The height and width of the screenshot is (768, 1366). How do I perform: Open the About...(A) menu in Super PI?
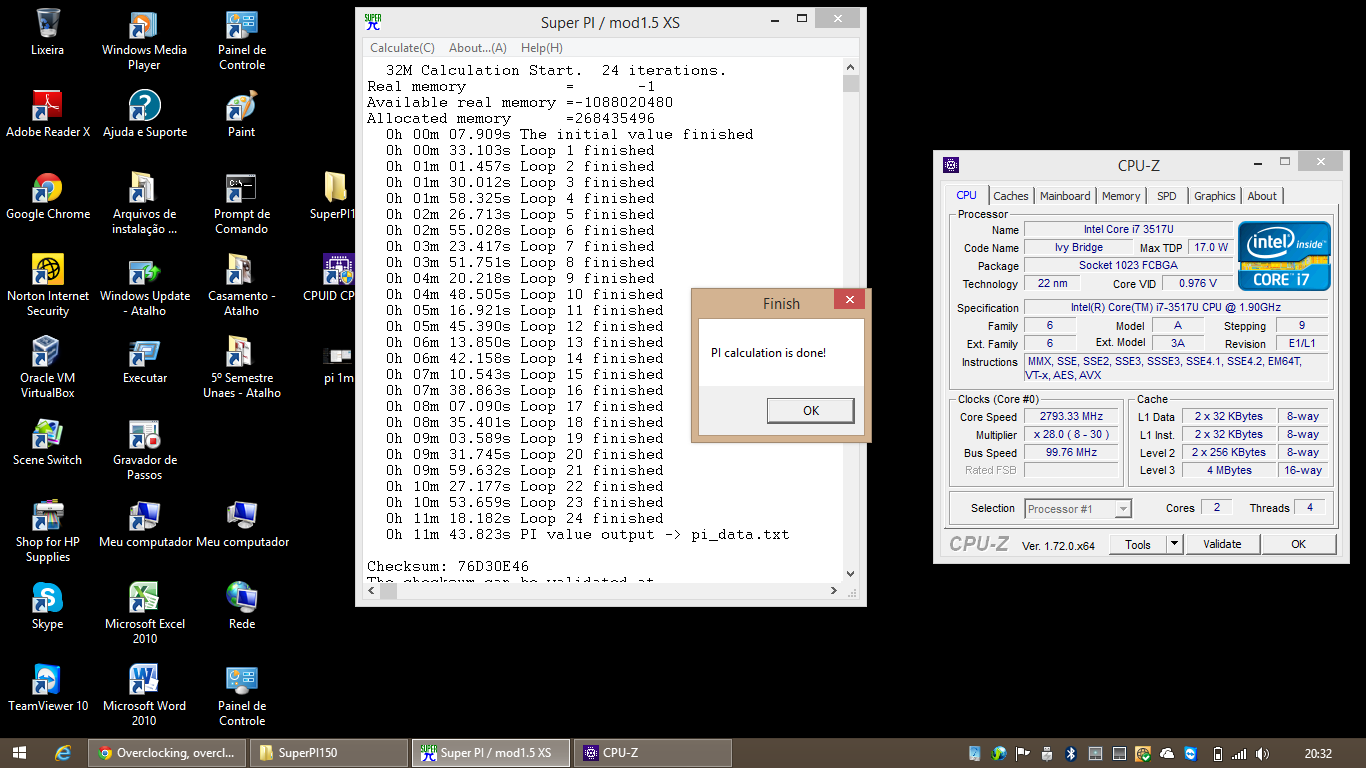pos(478,47)
